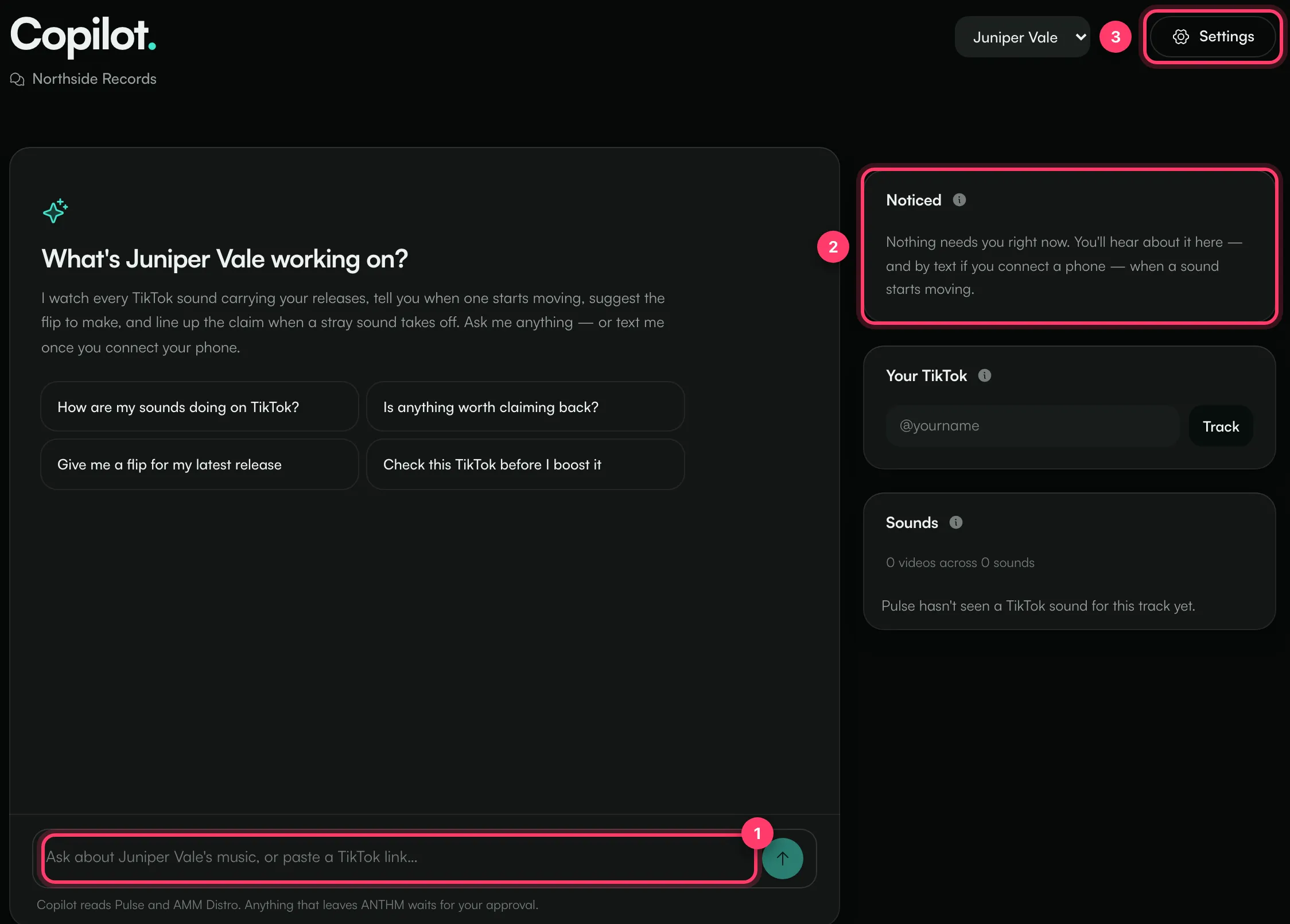Click the chat bubble icon by Northside Records
Viewport: 1290px width, 924px height.
pyautogui.click(x=17, y=79)
